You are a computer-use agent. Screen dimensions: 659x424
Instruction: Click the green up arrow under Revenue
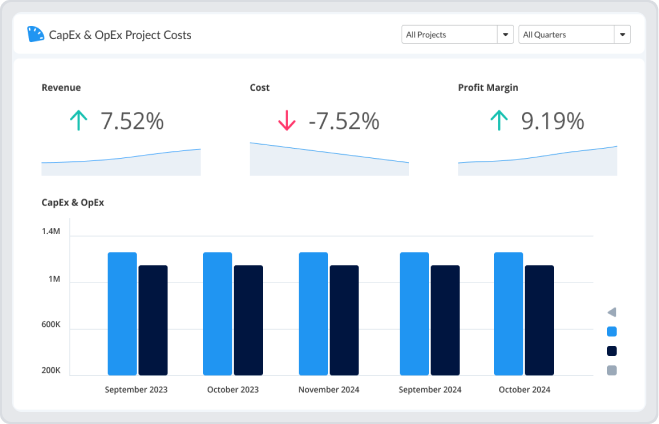click(x=78, y=122)
